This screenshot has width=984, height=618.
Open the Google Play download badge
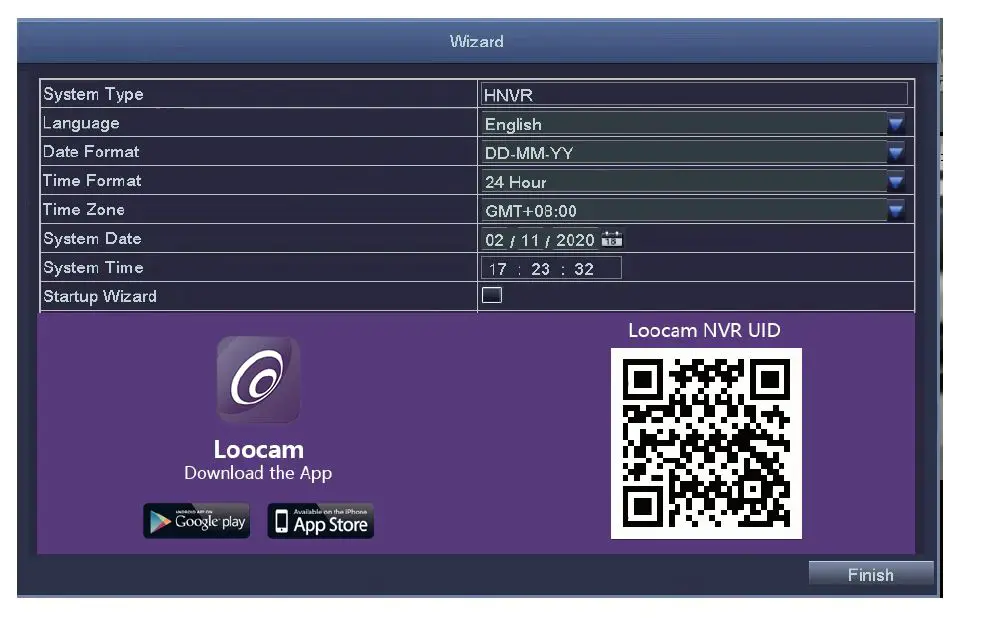(196, 521)
